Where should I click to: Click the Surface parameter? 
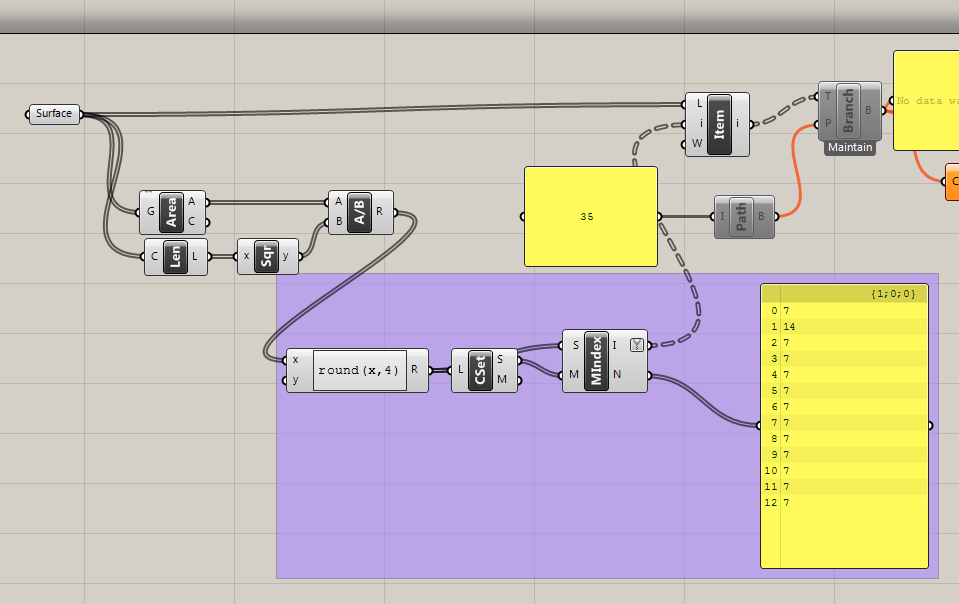click(54, 114)
